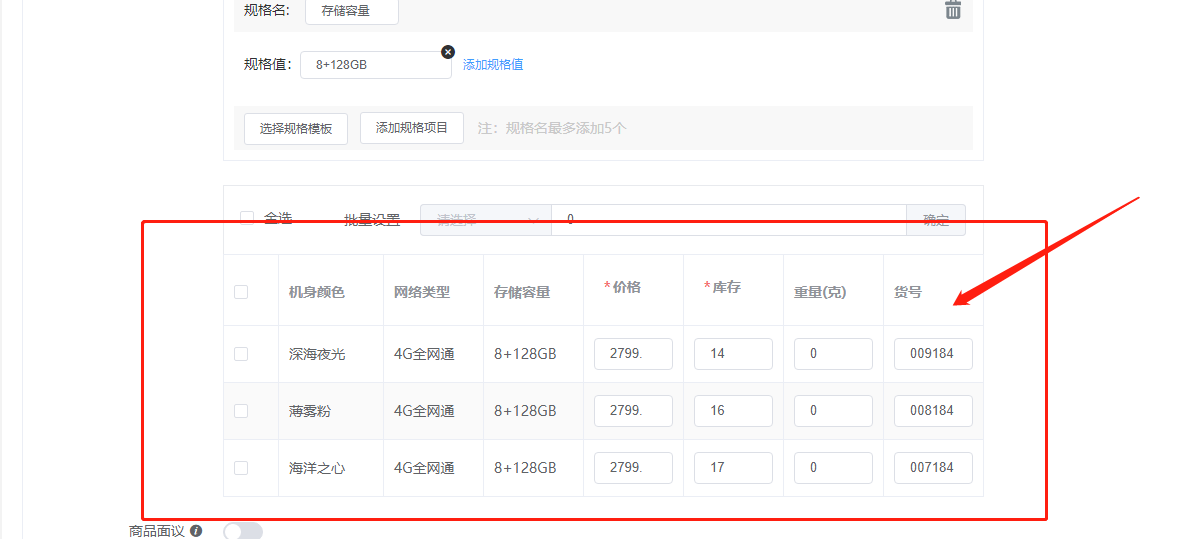Edit the weight field for 深海夜光
1188x539 pixels.
[833, 354]
